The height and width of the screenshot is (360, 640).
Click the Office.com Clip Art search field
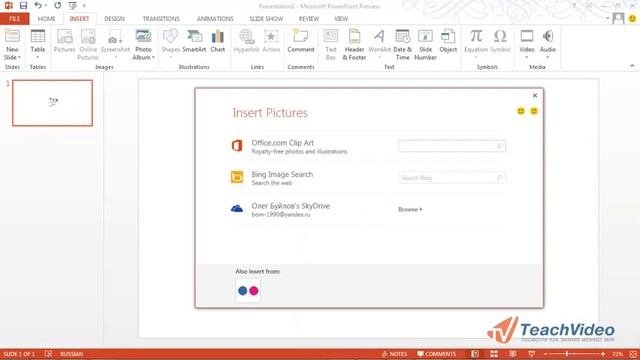(452, 146)
